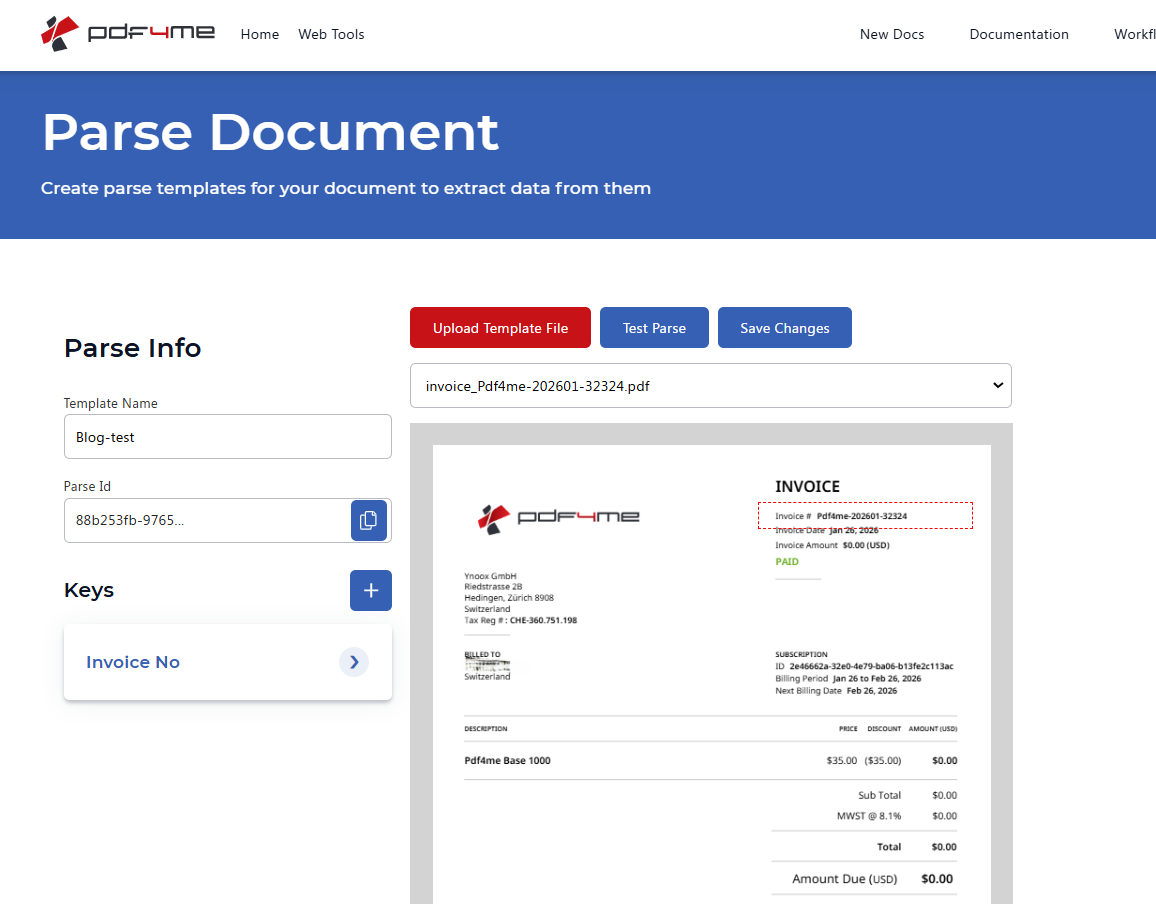Select the Invoice No key entry
1156x904 pixels.
coord(133,661)
